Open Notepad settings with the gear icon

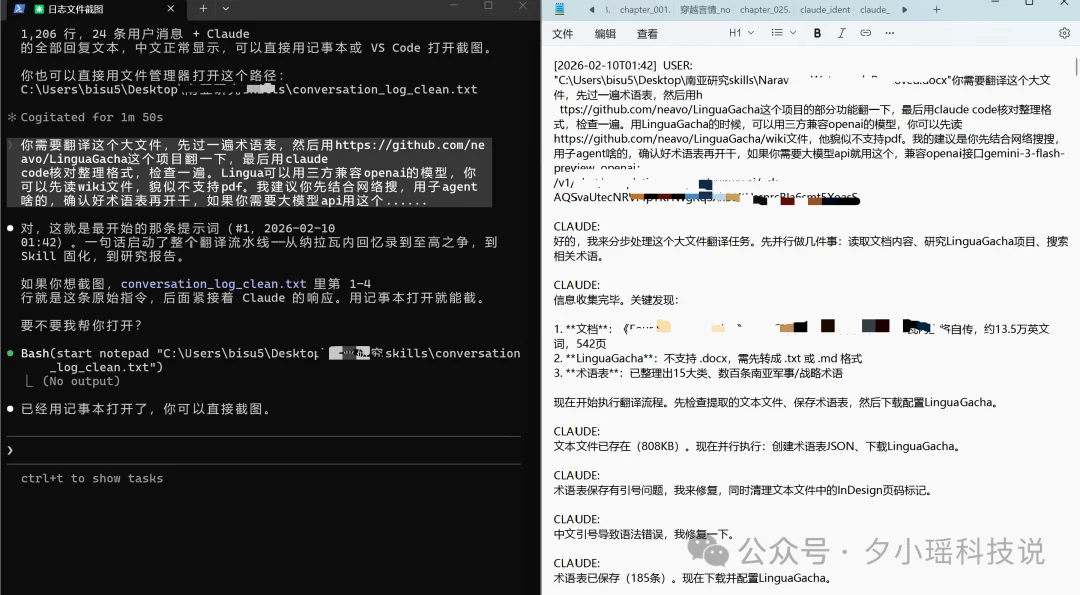[1063, 33]
